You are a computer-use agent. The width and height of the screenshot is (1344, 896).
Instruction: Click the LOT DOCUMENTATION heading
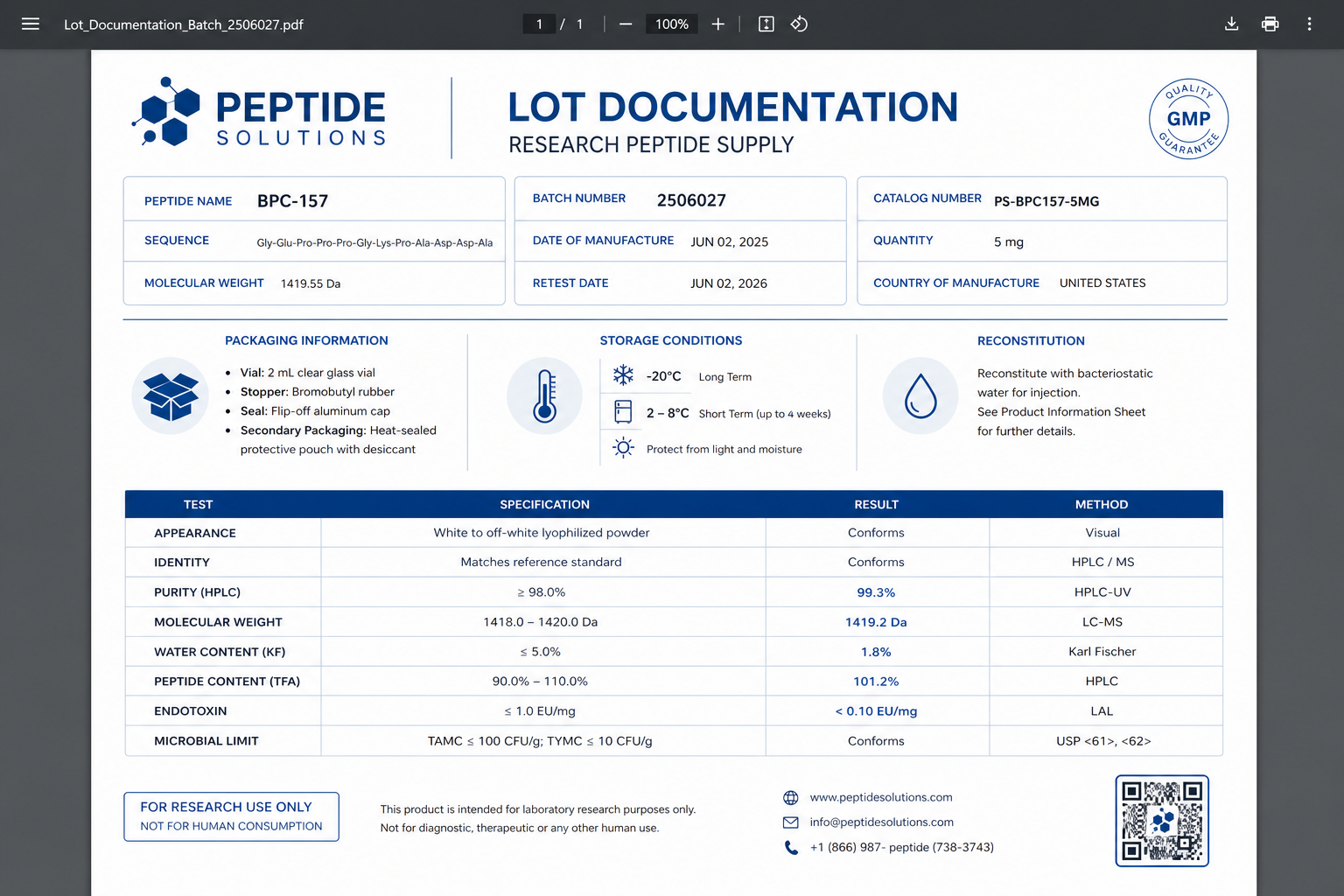(733, 107)
